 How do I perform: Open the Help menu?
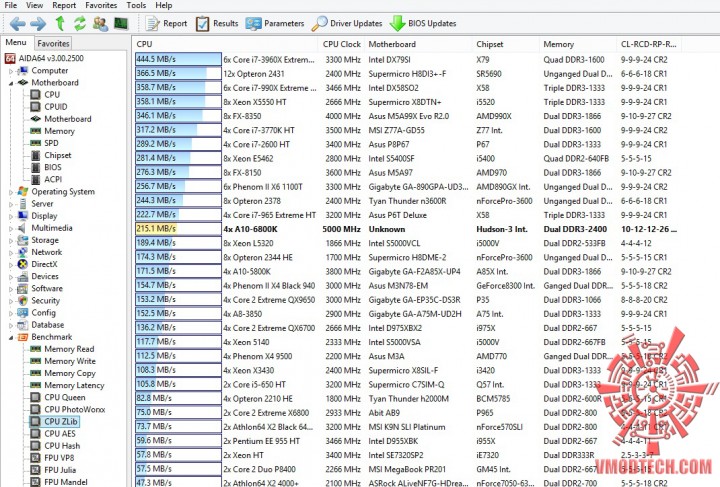tap(163, 6)
